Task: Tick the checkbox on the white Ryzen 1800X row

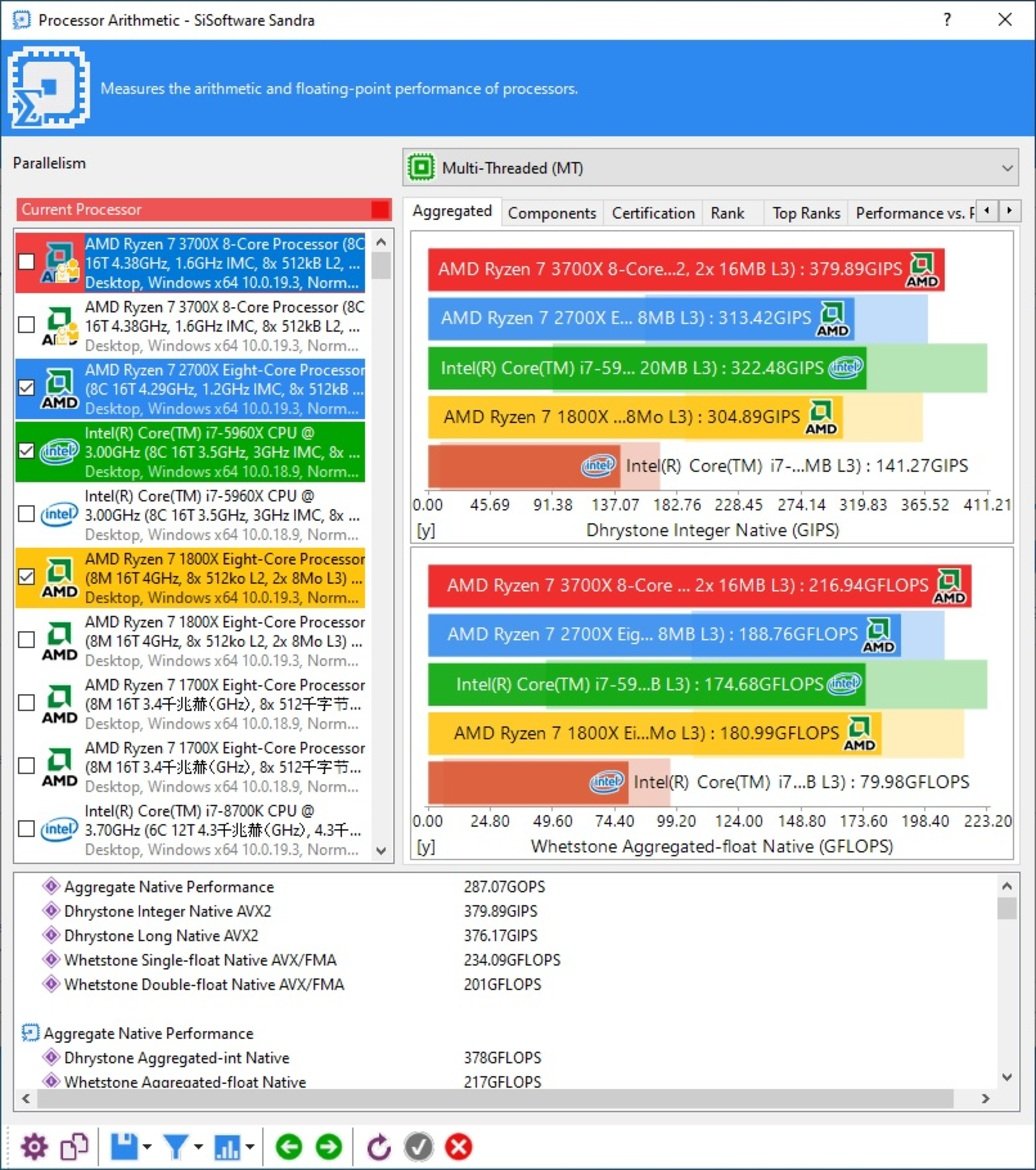Action: (x=26, y=639)
